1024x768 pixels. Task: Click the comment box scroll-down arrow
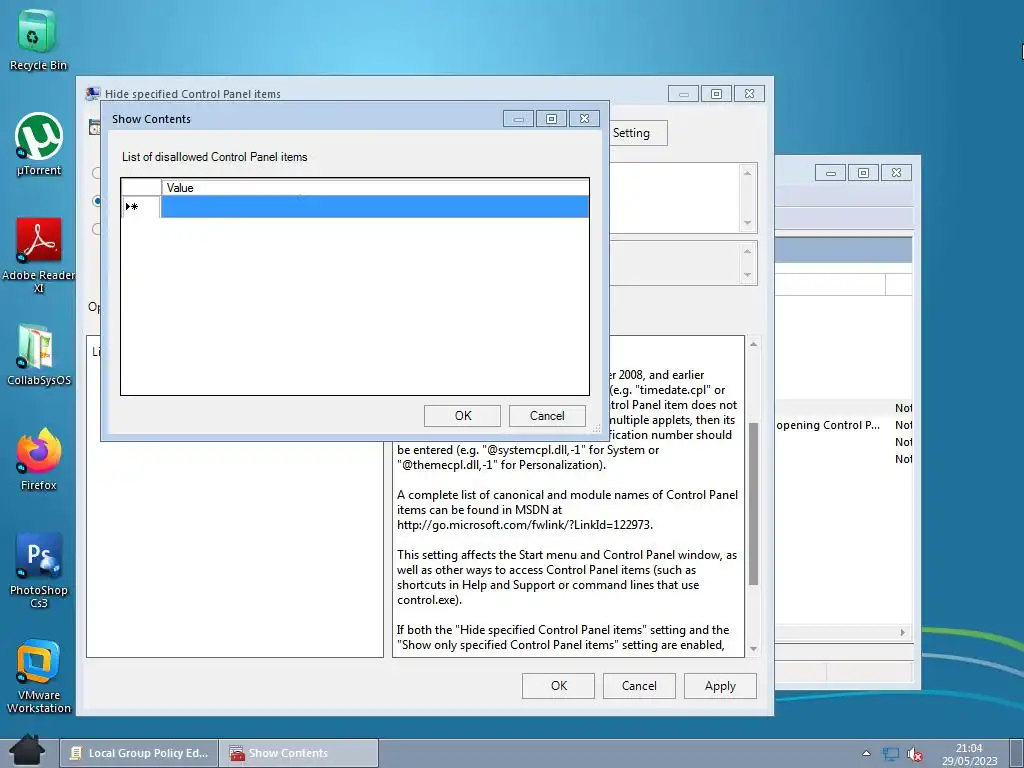click(747, 223)
